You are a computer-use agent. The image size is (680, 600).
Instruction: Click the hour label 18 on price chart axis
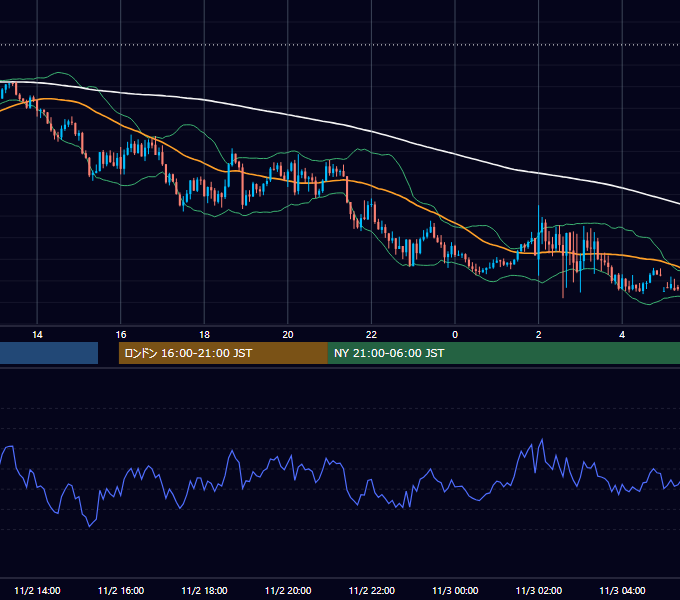pyautogui.click(x=204, y=335)
